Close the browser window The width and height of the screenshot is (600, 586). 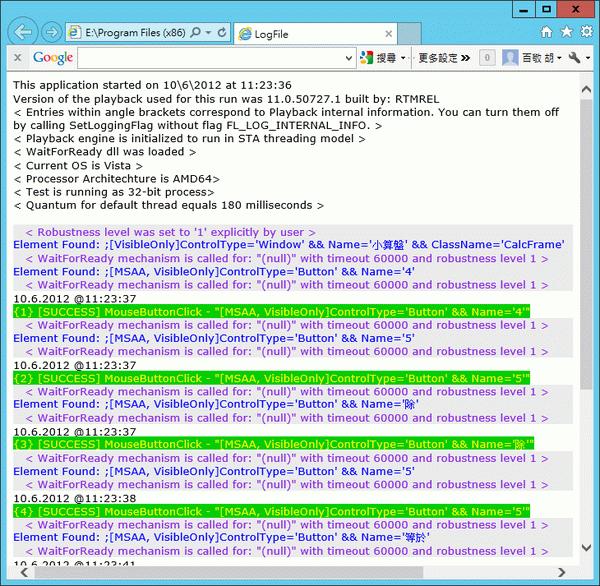pos(576,9)
